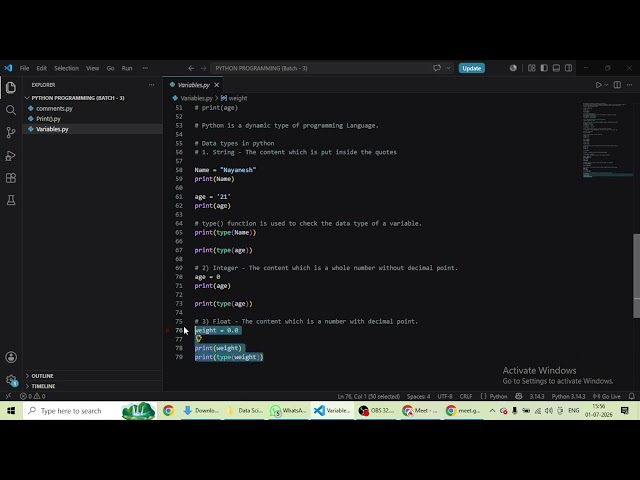The image size is (640, 480).
Task: Open the Explorer view in activity bar
Action: pos(11,87)
